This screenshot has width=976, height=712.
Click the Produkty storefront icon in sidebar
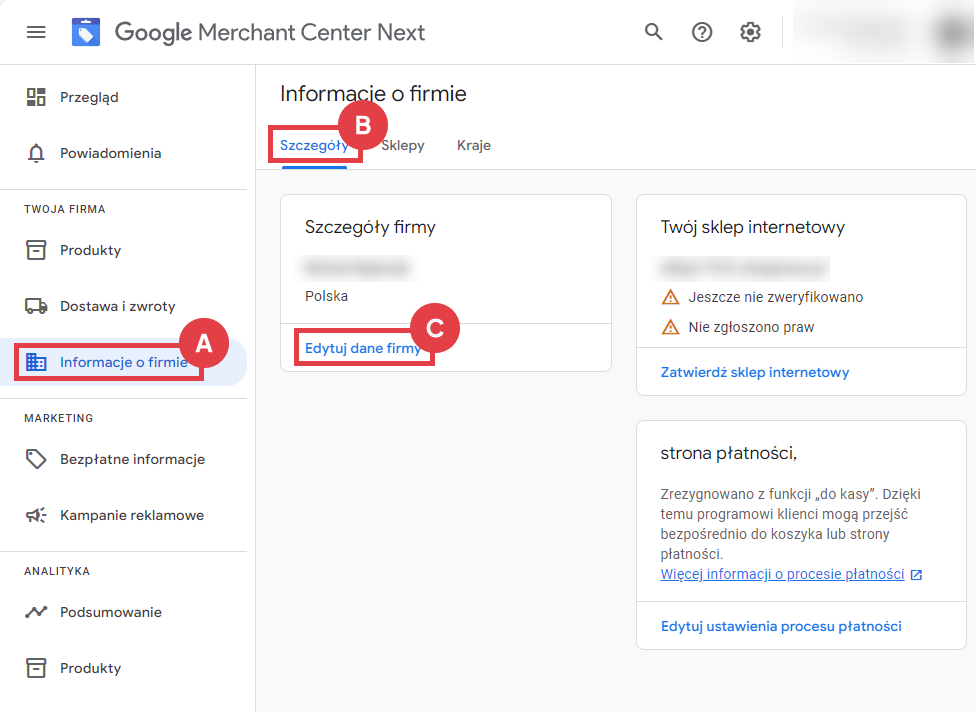pyautogui.click(x=36, y=249)
